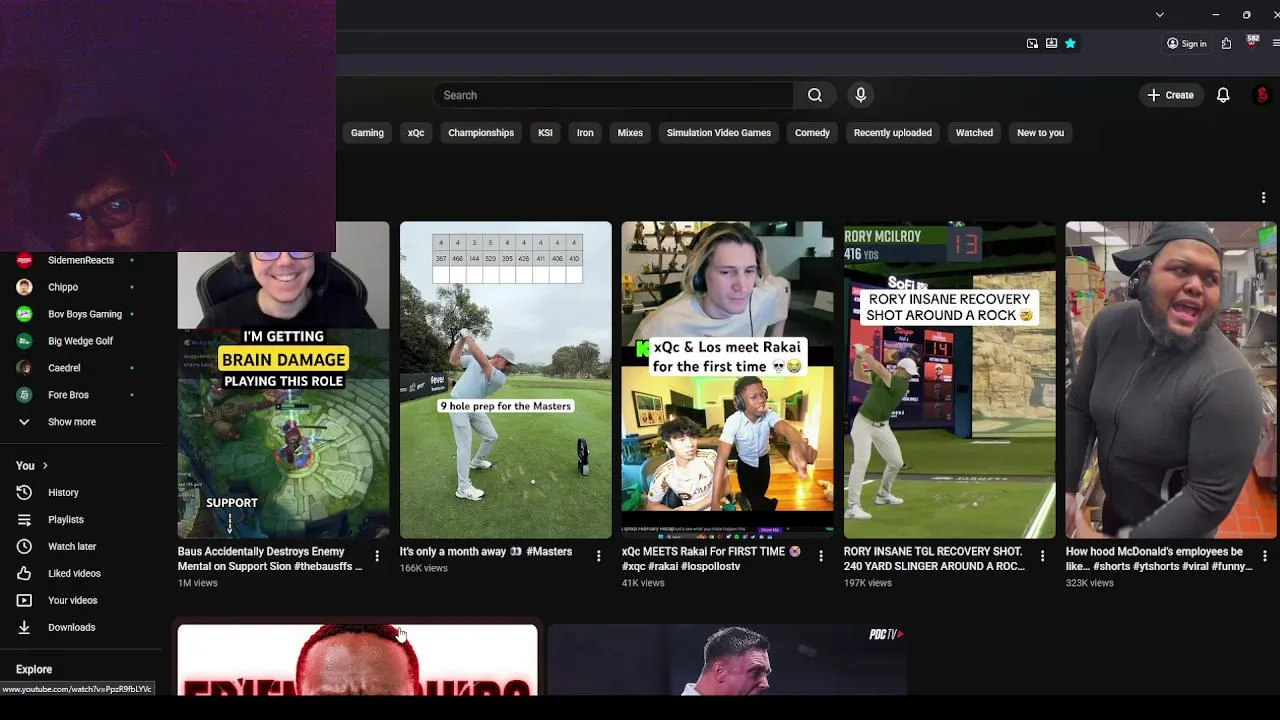This screenshot has width=1280, height=720.
Task: Open the account avatar menu
Action: pyautogui.click(x=1262, y=95)
